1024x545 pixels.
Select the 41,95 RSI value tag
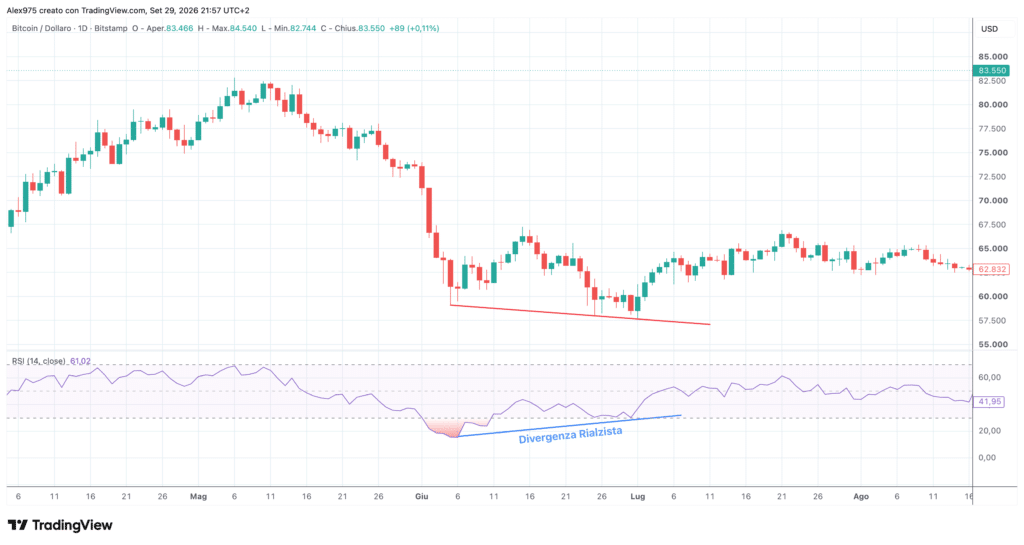click(x=989, y=401)
